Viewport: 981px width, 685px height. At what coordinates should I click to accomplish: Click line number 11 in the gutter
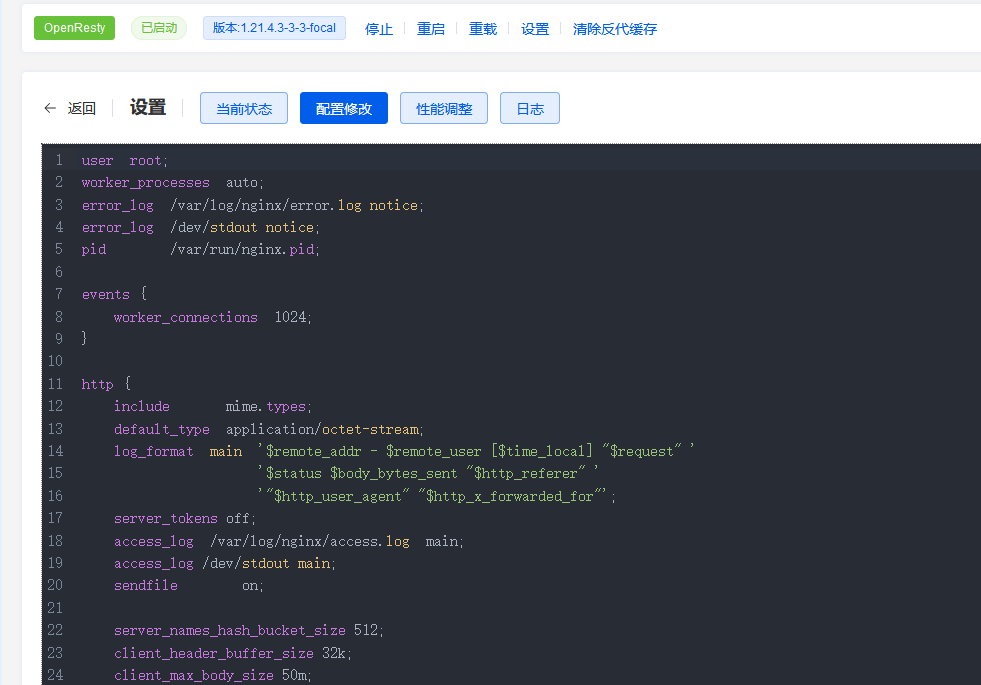tap(55, 383)
